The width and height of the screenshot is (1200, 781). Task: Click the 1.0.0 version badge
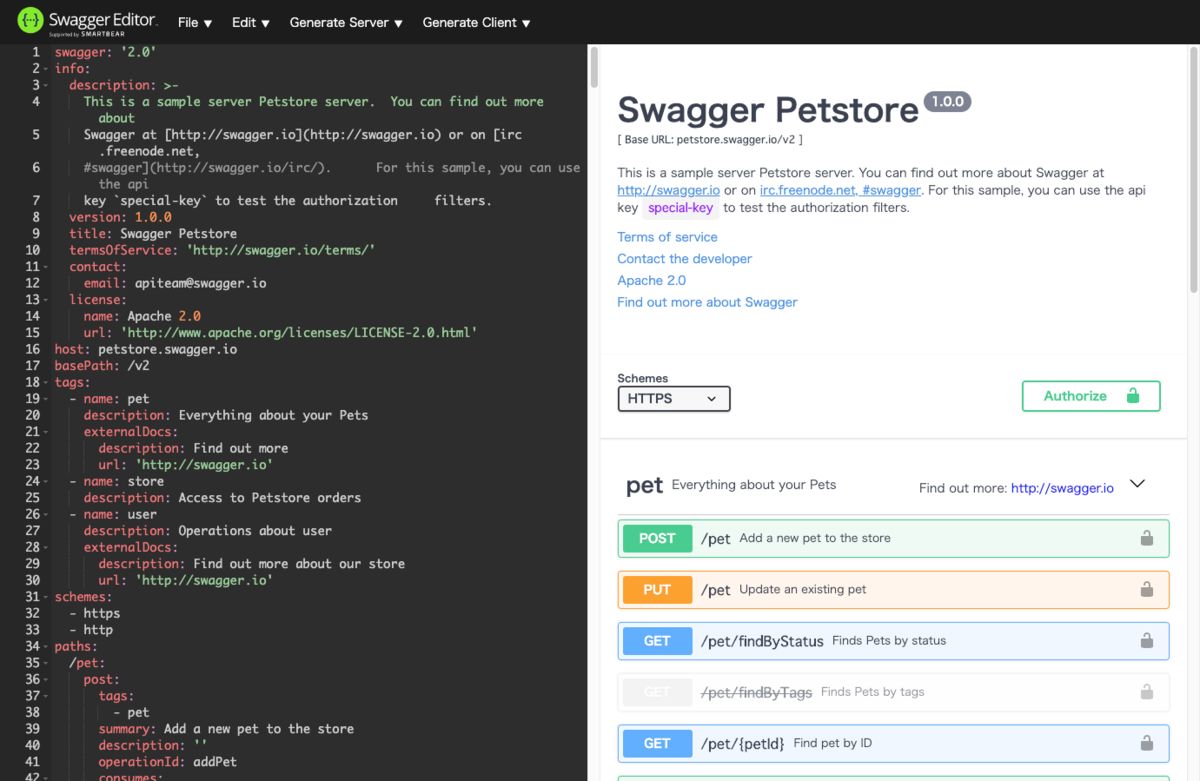[x=947, y=102]
